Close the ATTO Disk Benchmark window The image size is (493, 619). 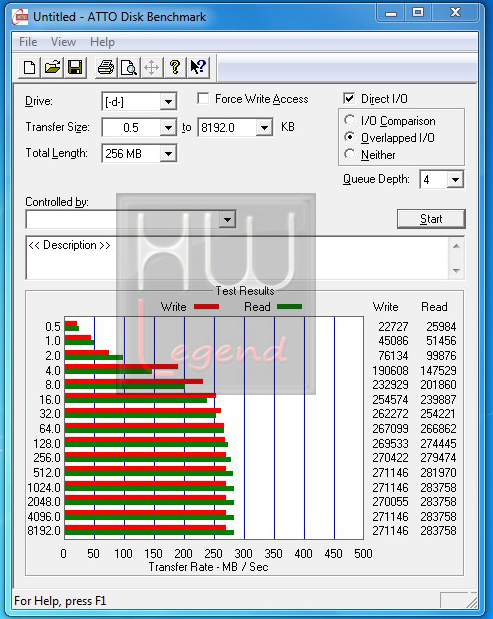456,13
